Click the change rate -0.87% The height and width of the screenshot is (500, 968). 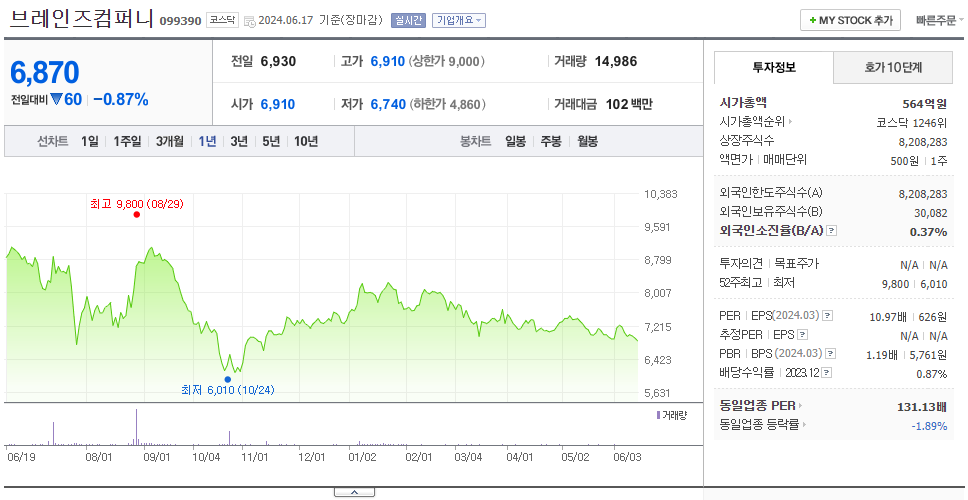(x=121, y=99)
